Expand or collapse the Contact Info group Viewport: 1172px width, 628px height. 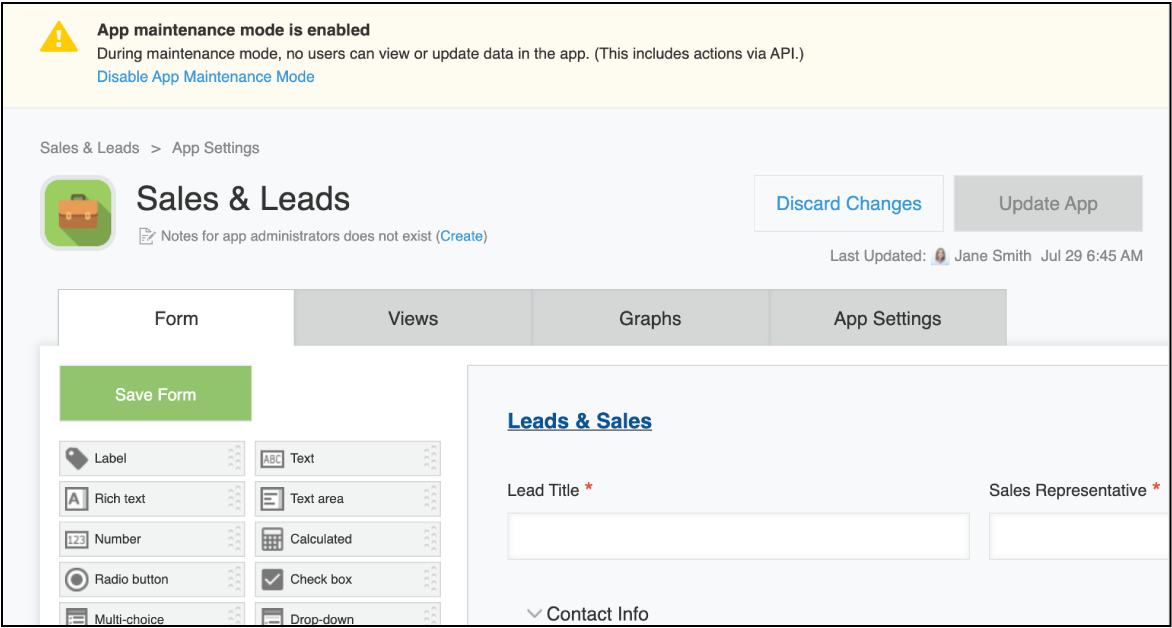click(x=535, y=614)
